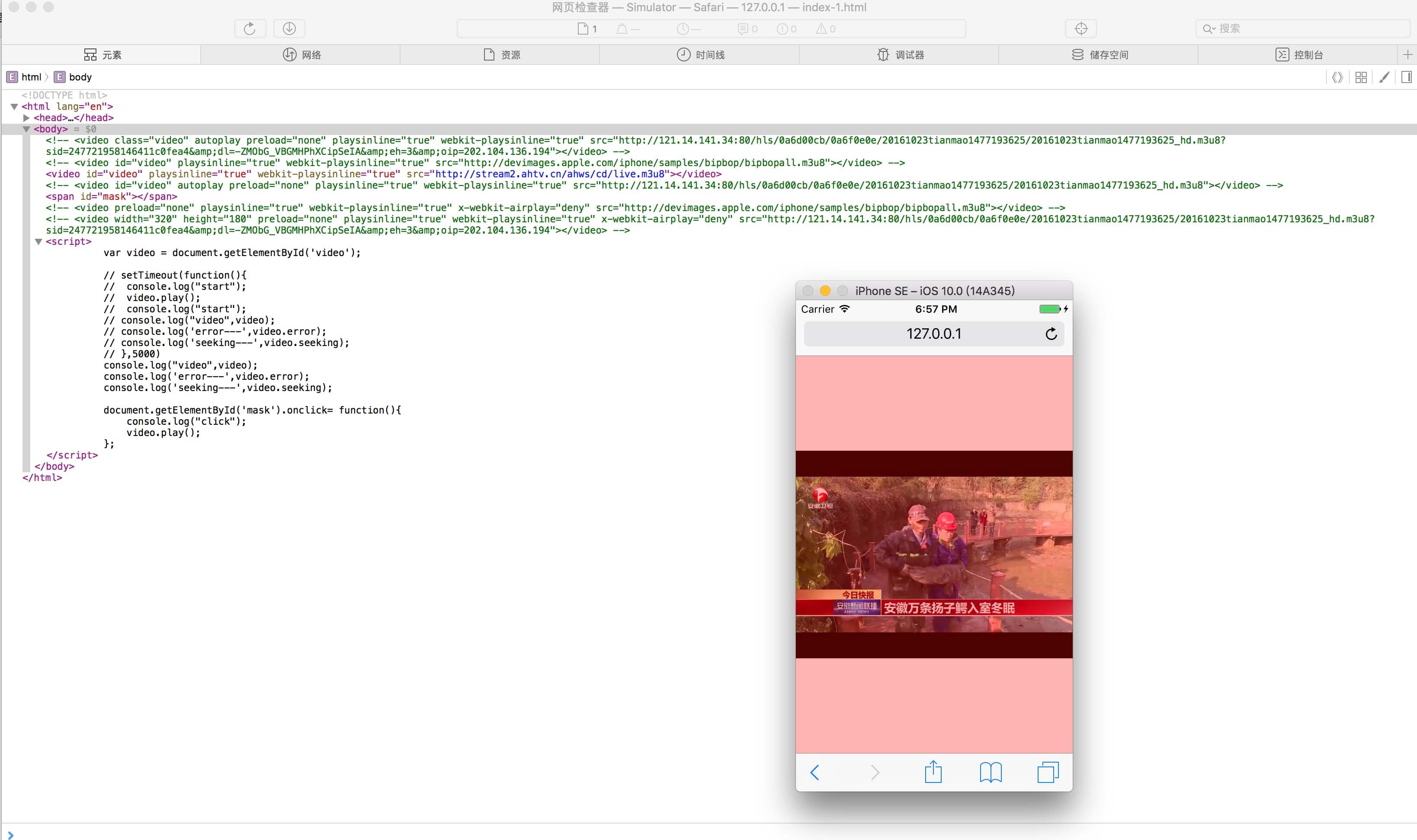1417x840 pixels.
Task: Tap the back arrow in simulator Safari
Action: coord(815,772)
